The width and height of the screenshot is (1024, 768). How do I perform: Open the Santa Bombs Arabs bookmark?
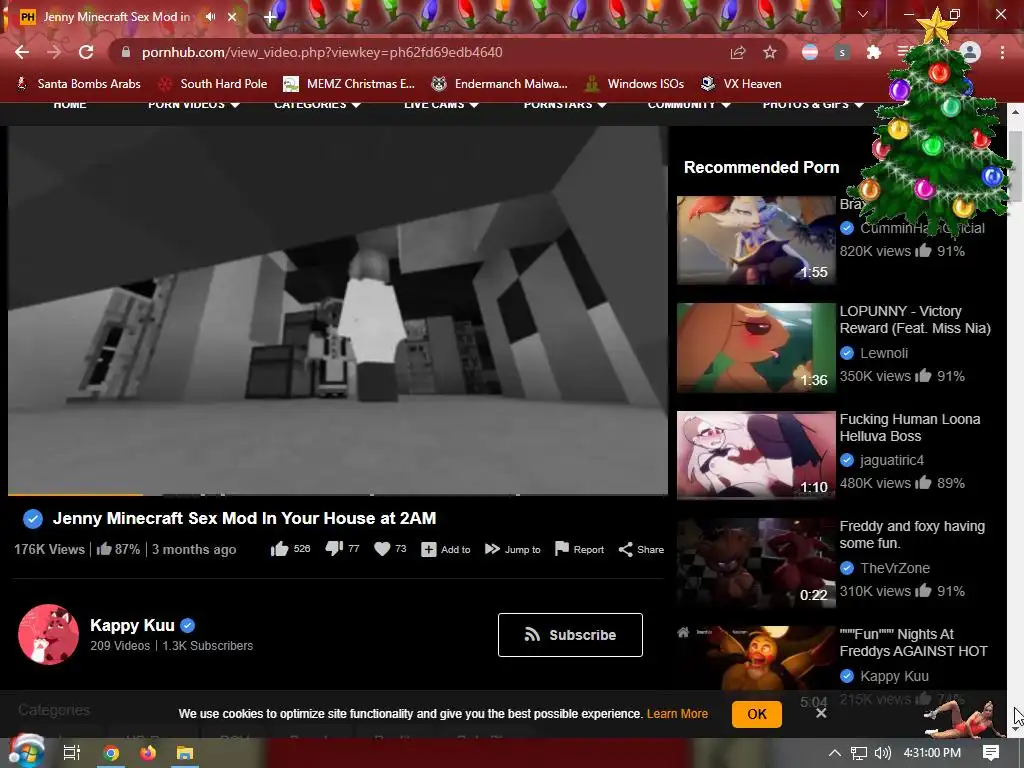78,84
